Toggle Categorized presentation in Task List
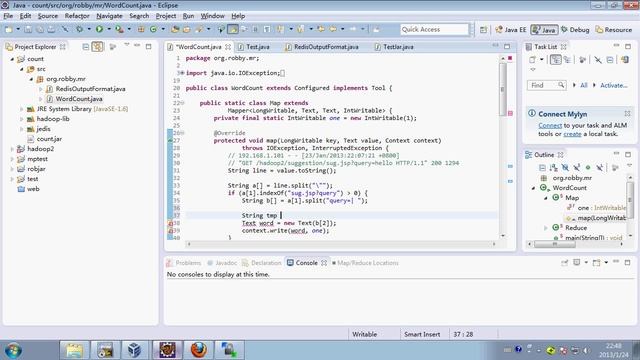Image resolution: width=640 pixels, height=360 pixels. pos(556,60)
